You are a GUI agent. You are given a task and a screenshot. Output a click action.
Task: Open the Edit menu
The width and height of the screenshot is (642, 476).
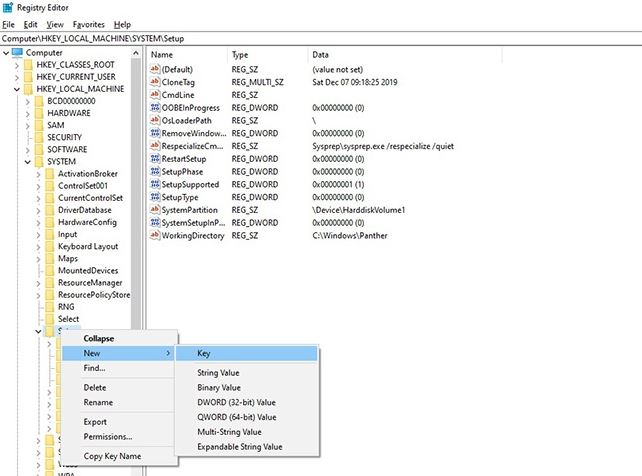(30, 25)
